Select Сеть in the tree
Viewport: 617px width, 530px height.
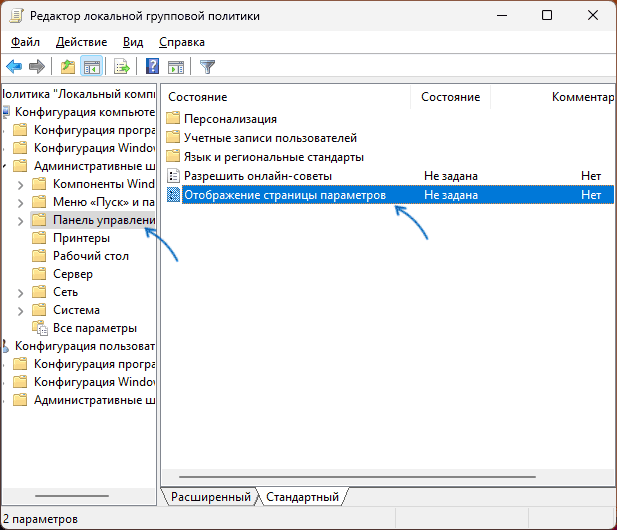[65, 292]
